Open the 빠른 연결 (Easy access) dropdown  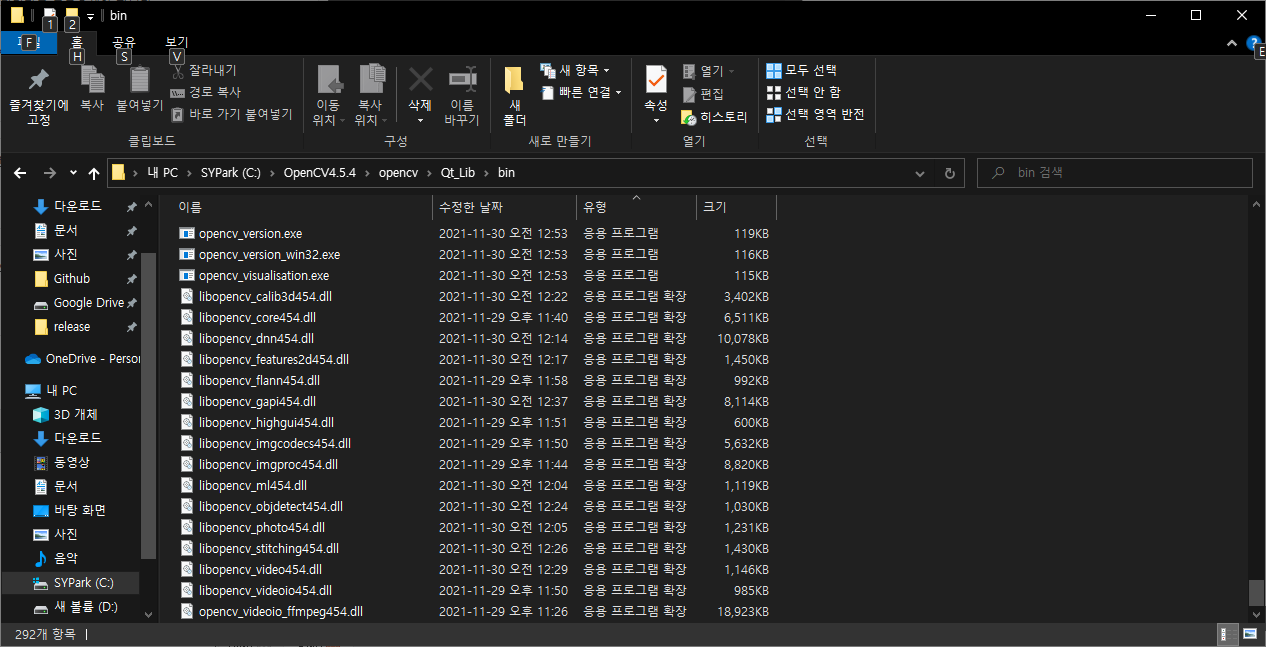pos(581,92)
